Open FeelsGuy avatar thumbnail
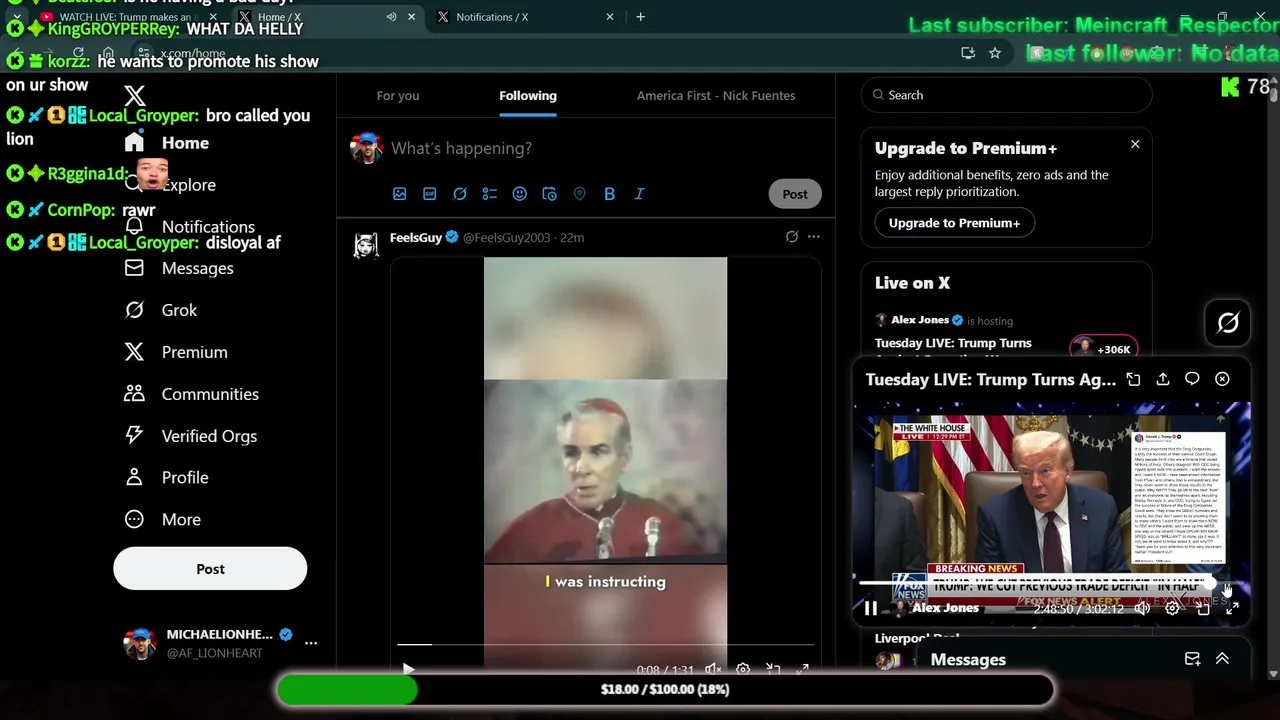 point(366,244)
